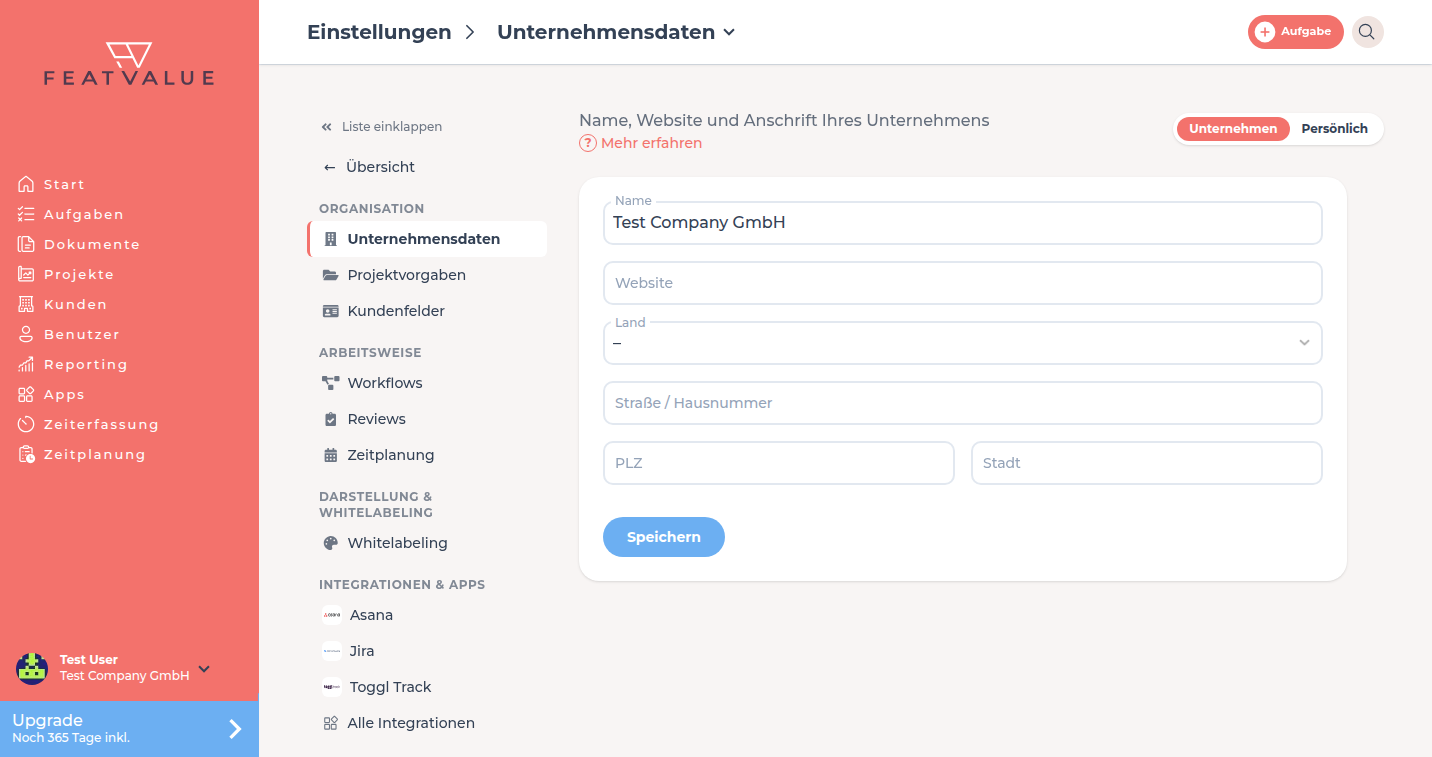Click the Toggl Track integration icon
Image resolution: width=1432 pixels, height=757 pixels.
click(332, 687)
